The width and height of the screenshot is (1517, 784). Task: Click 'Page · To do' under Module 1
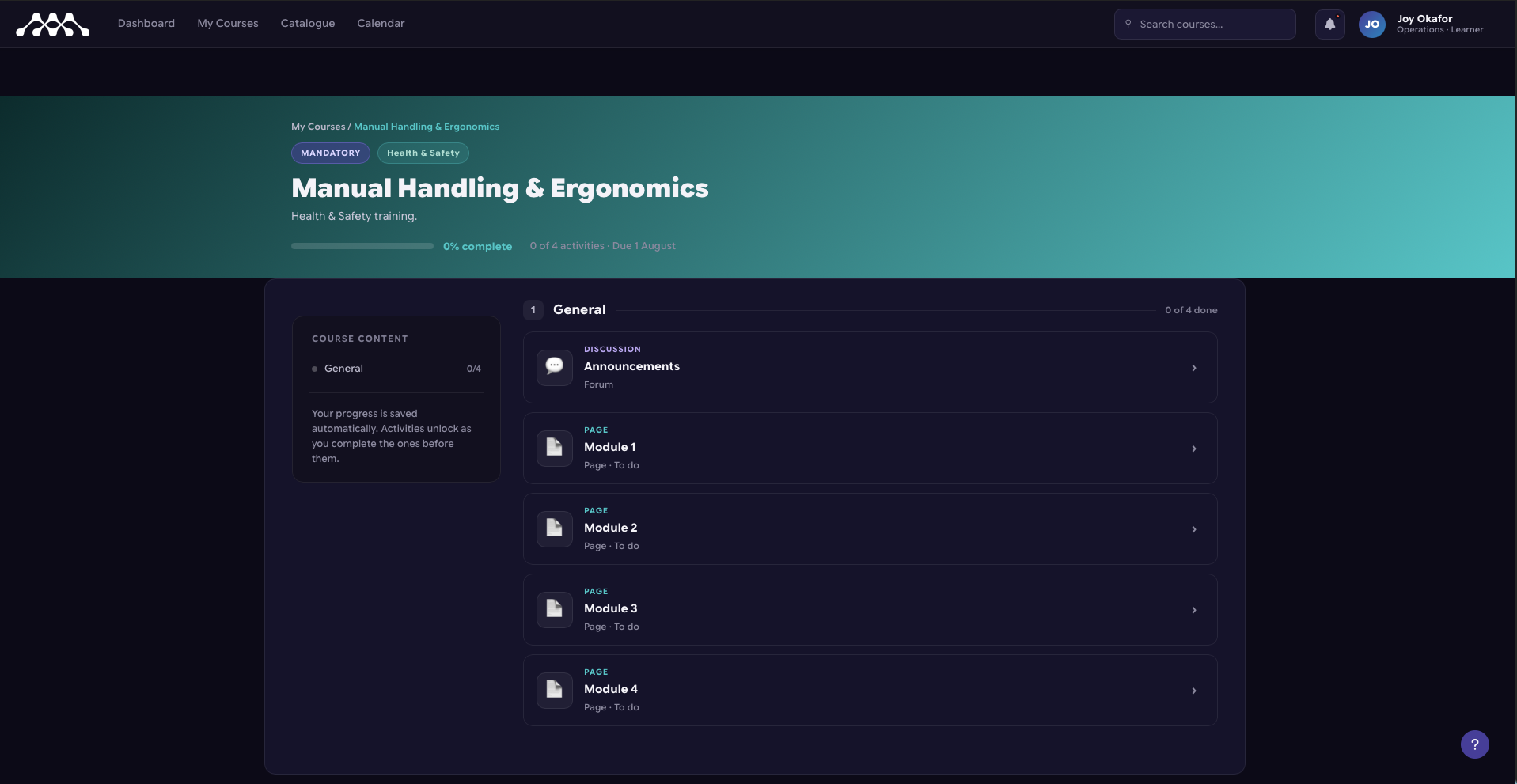click(x=612, y=465)
